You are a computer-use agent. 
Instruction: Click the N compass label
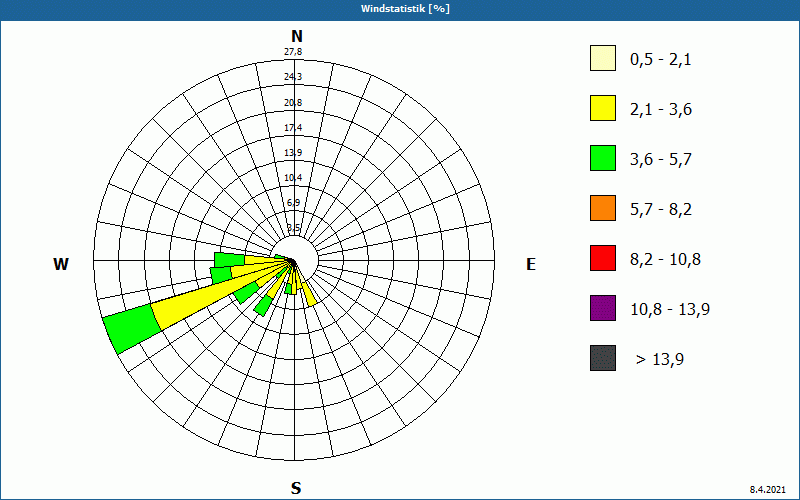(297, 37)
